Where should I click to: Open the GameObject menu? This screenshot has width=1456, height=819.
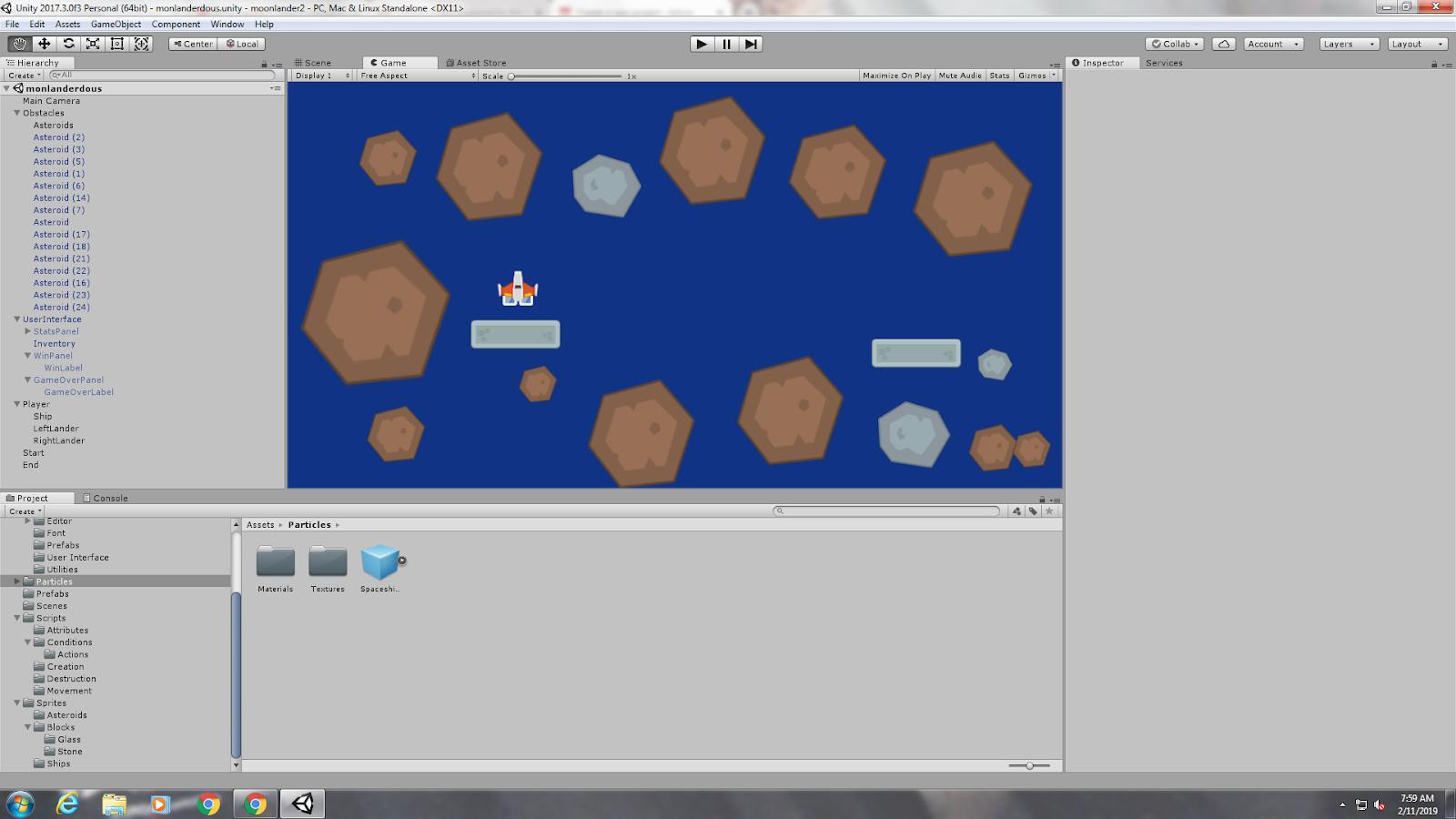click(116, 25)
